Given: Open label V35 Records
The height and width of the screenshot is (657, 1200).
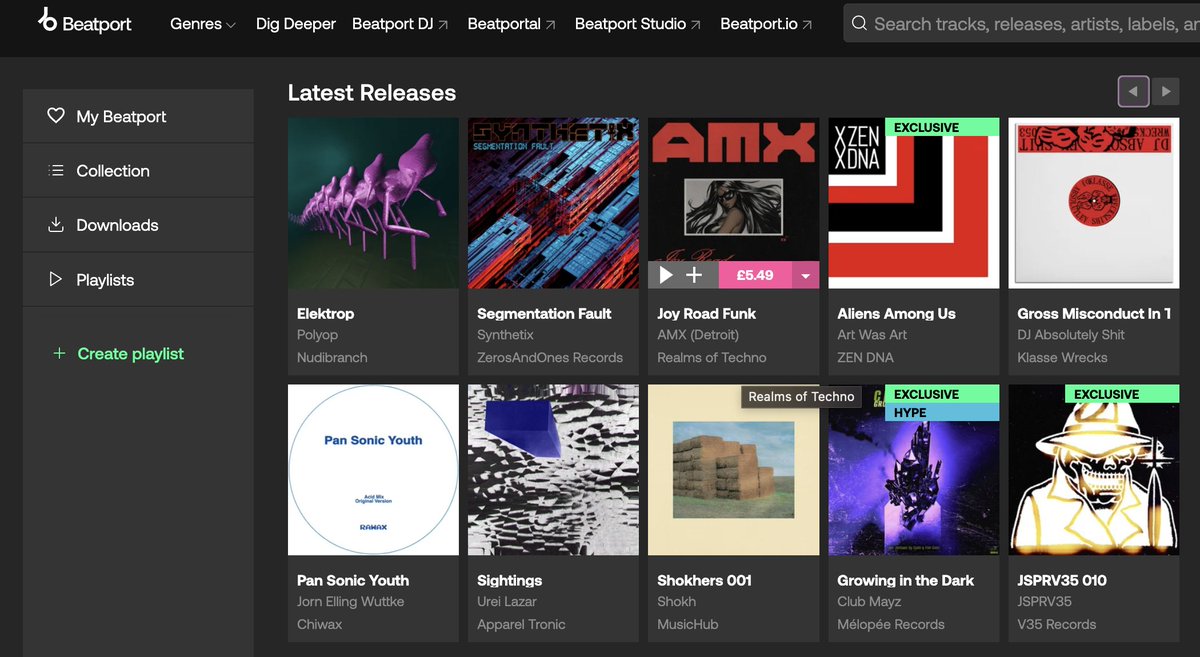Looking at the screenshot, I should [1056, 624].
